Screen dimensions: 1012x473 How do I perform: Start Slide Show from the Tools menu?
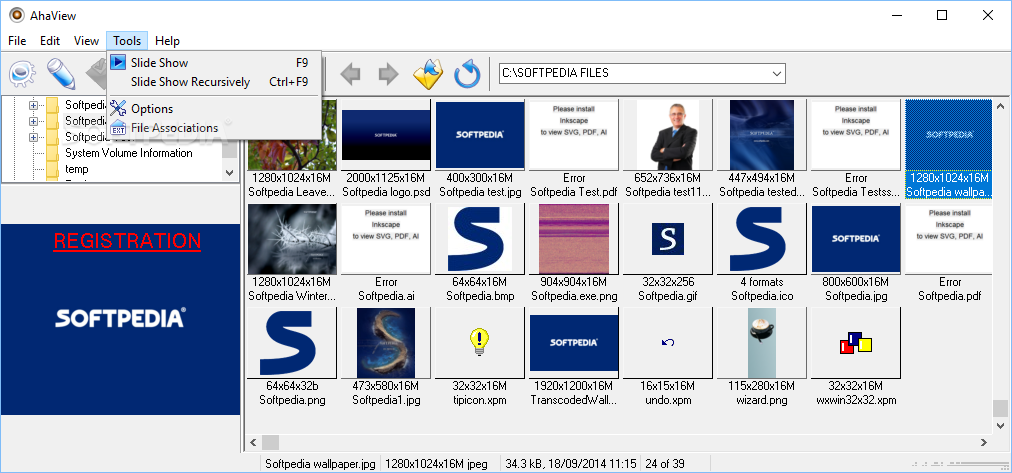214,63
